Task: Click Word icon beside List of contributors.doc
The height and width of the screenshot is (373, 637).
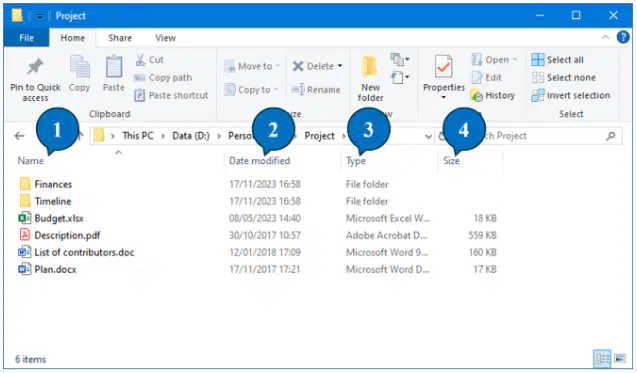Action: pyautogui.click(x=24, y=252)
